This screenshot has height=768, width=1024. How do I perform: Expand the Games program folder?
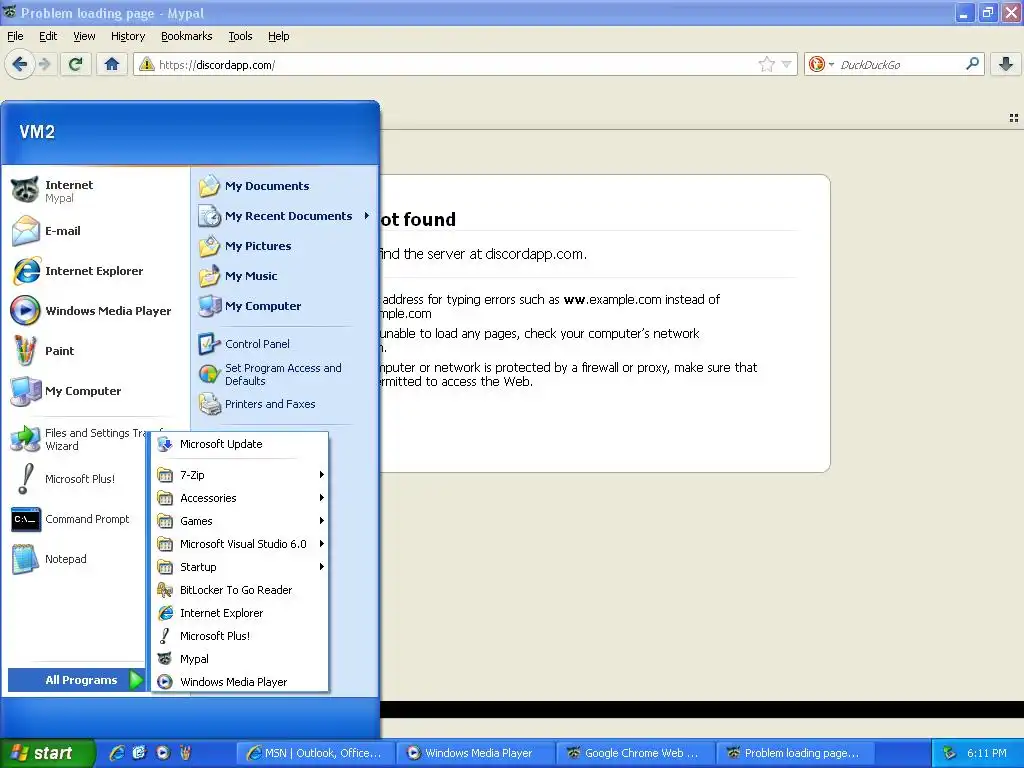[240, 521]
